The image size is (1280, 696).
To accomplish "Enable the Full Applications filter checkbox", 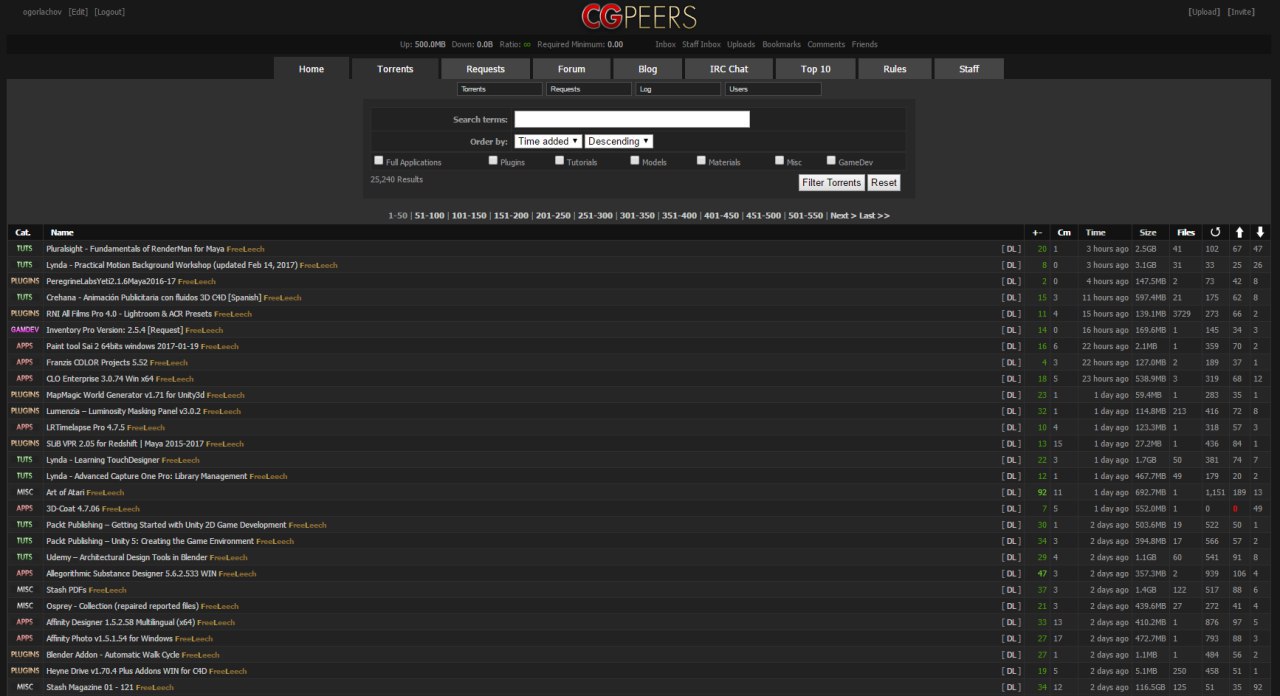I will (379, 160).
